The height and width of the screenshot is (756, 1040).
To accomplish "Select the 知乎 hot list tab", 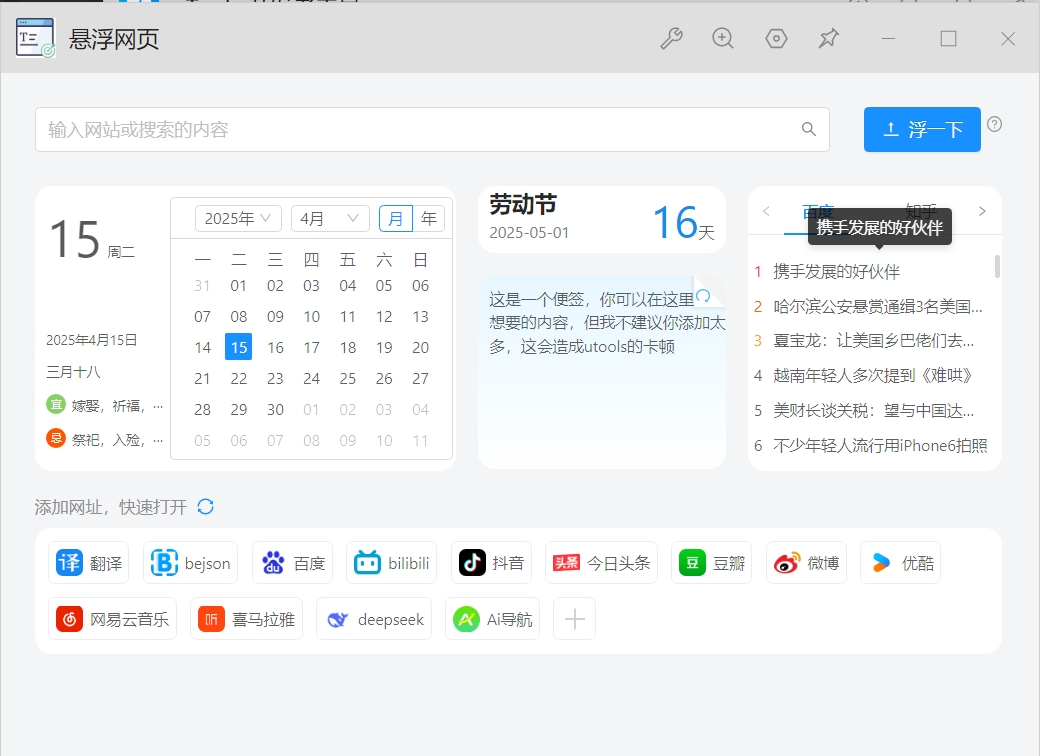I will coord(921,209).
